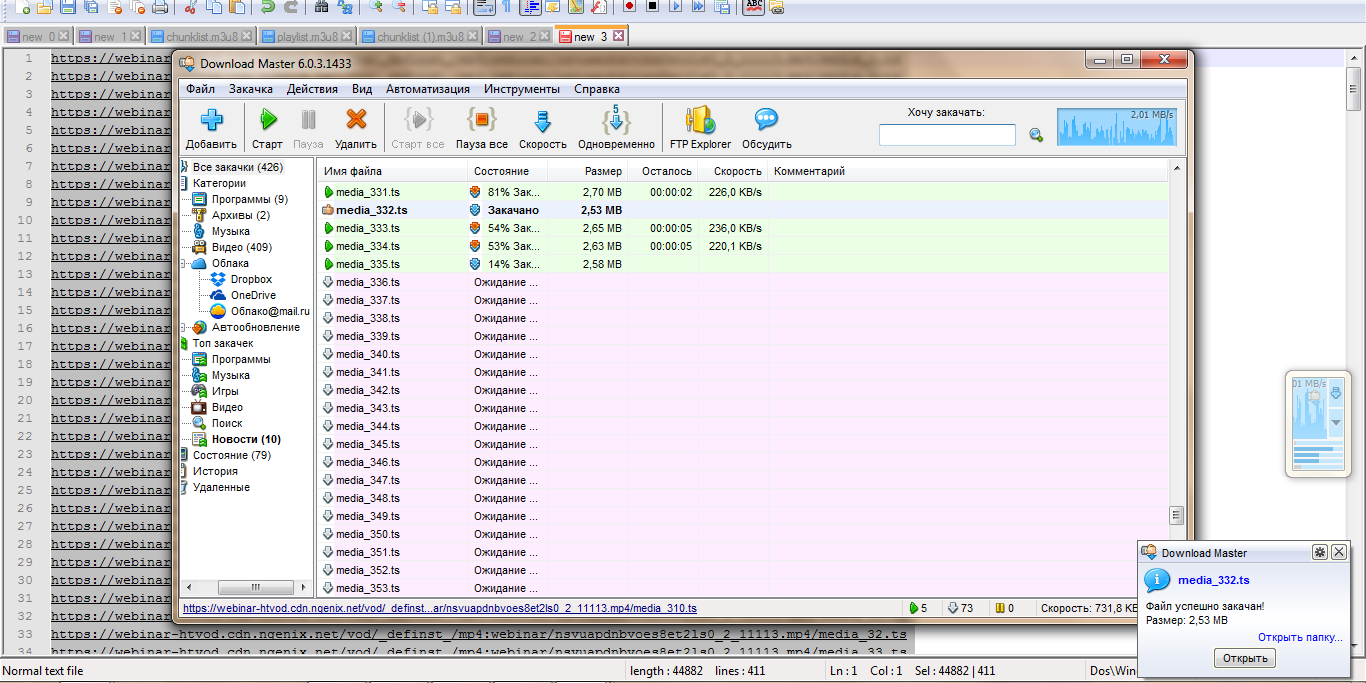This screenshot has height=683, width=1366.
Task: Click Notepad++ Undo arrow icon
Action: [x=266, y=7]
